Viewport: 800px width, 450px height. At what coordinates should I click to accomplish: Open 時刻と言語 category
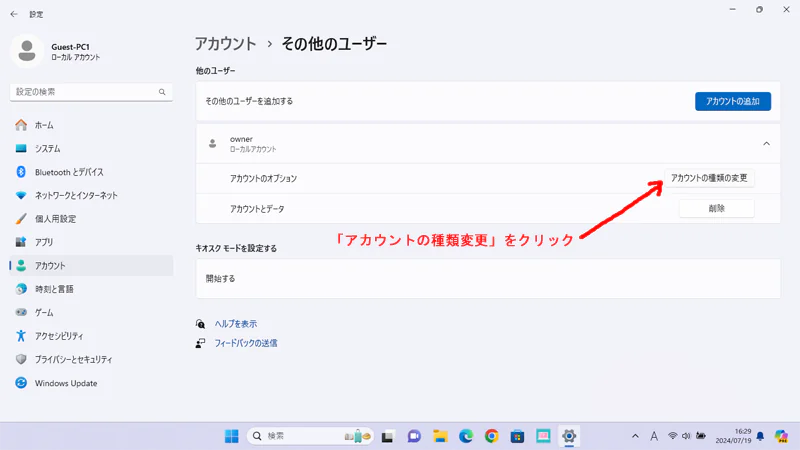coord(91,289)
